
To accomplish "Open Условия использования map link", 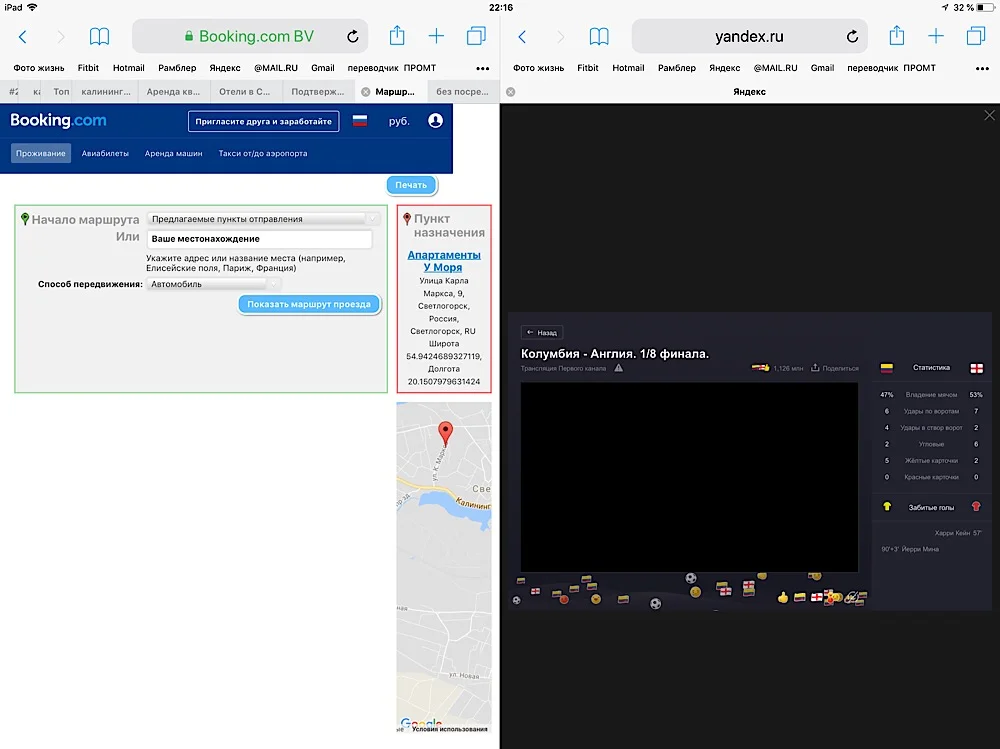I will click(450, 729).
